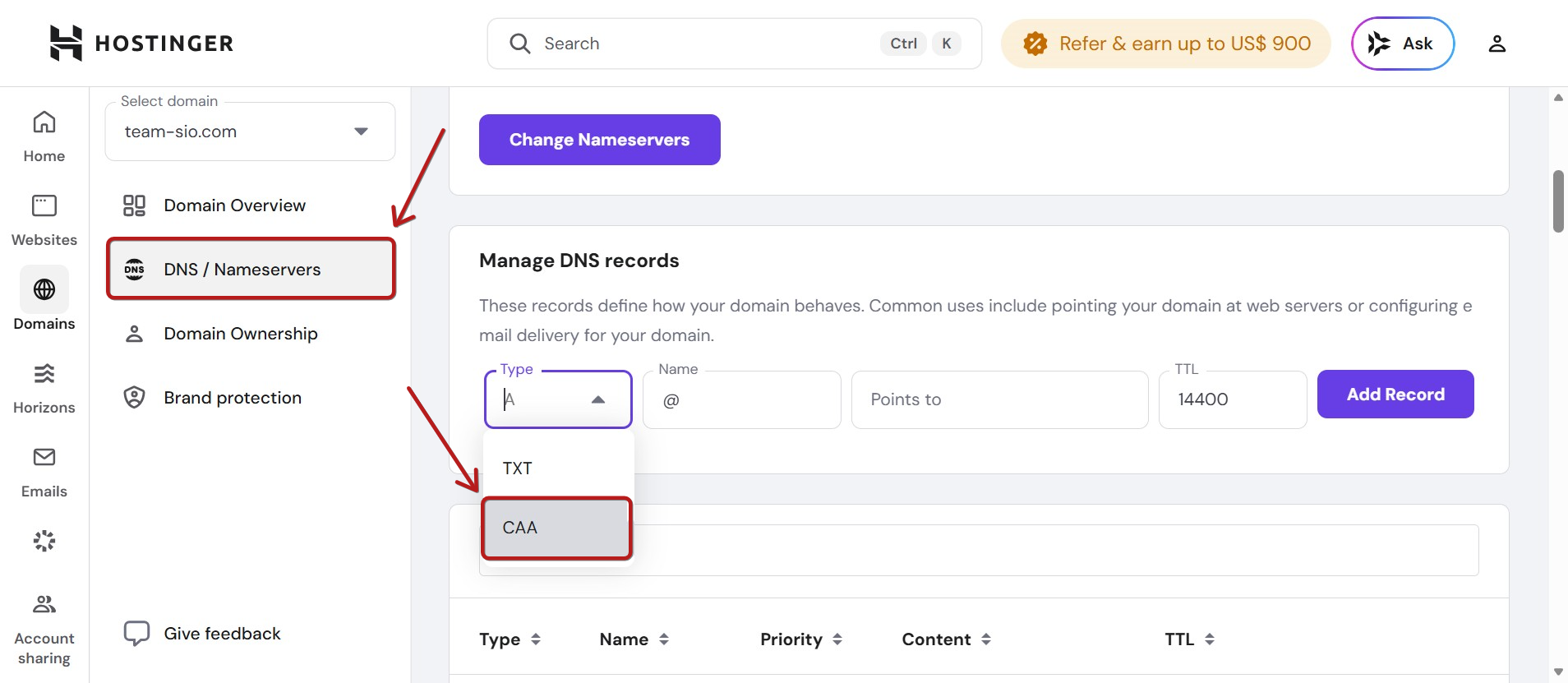Open DNS / Nameservers menu item
The image size is (1568, 683).
pos(251,270)
